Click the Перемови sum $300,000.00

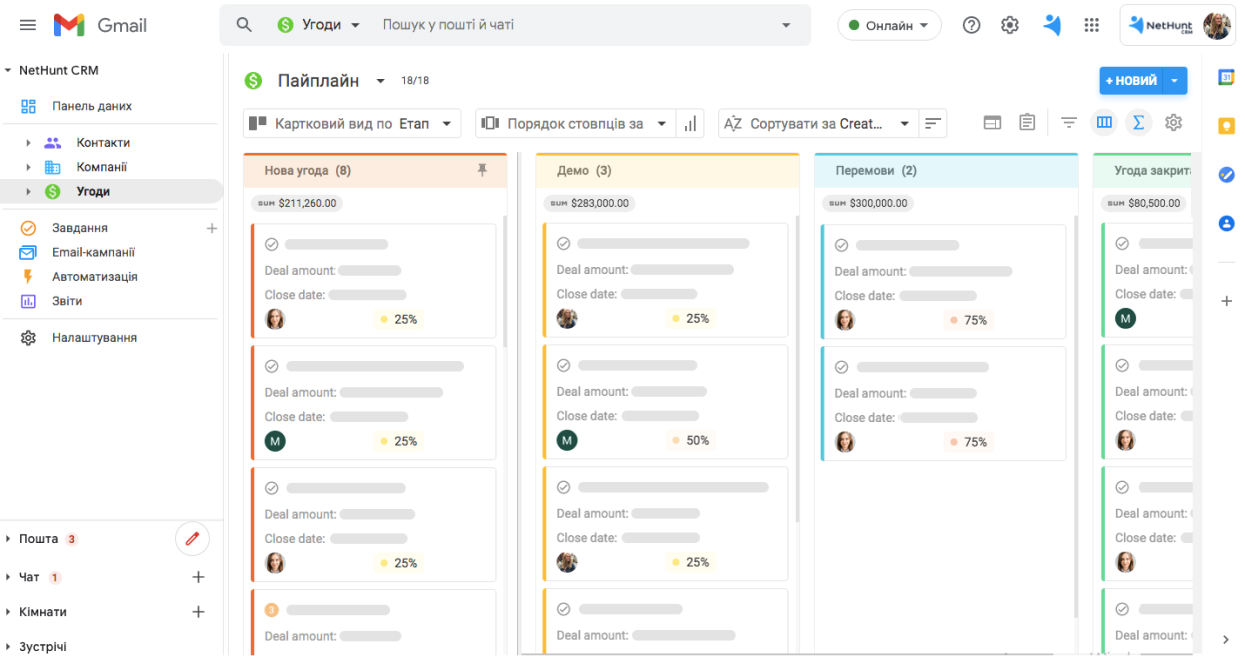(868, 203)
